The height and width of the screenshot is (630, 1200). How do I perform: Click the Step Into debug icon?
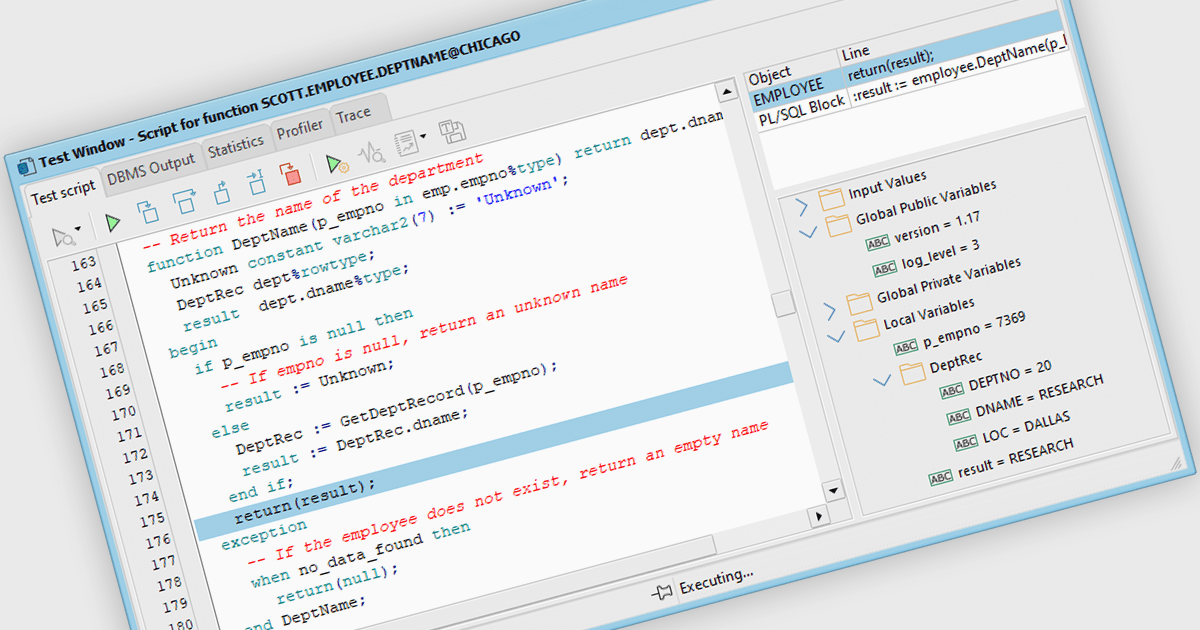point(147,210)
